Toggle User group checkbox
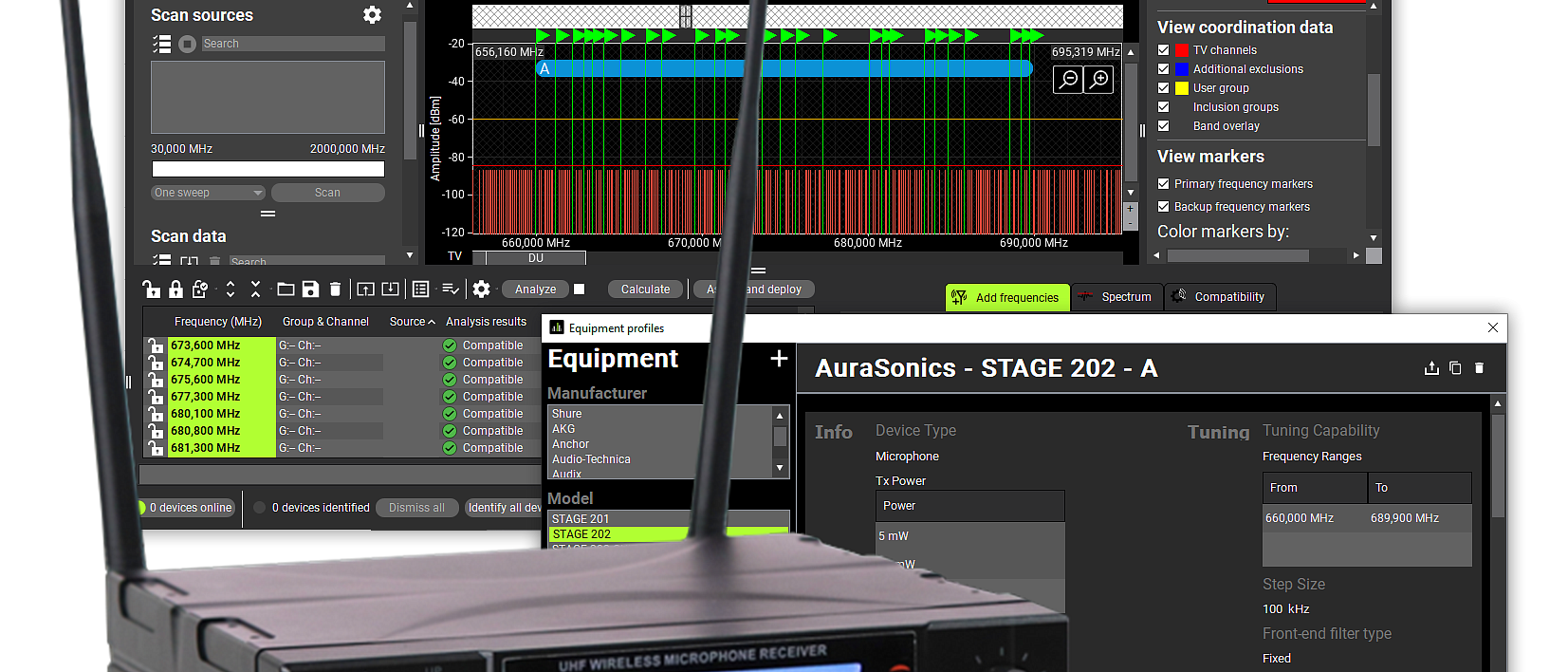Screen dimensions: 1568x672 1164,88
